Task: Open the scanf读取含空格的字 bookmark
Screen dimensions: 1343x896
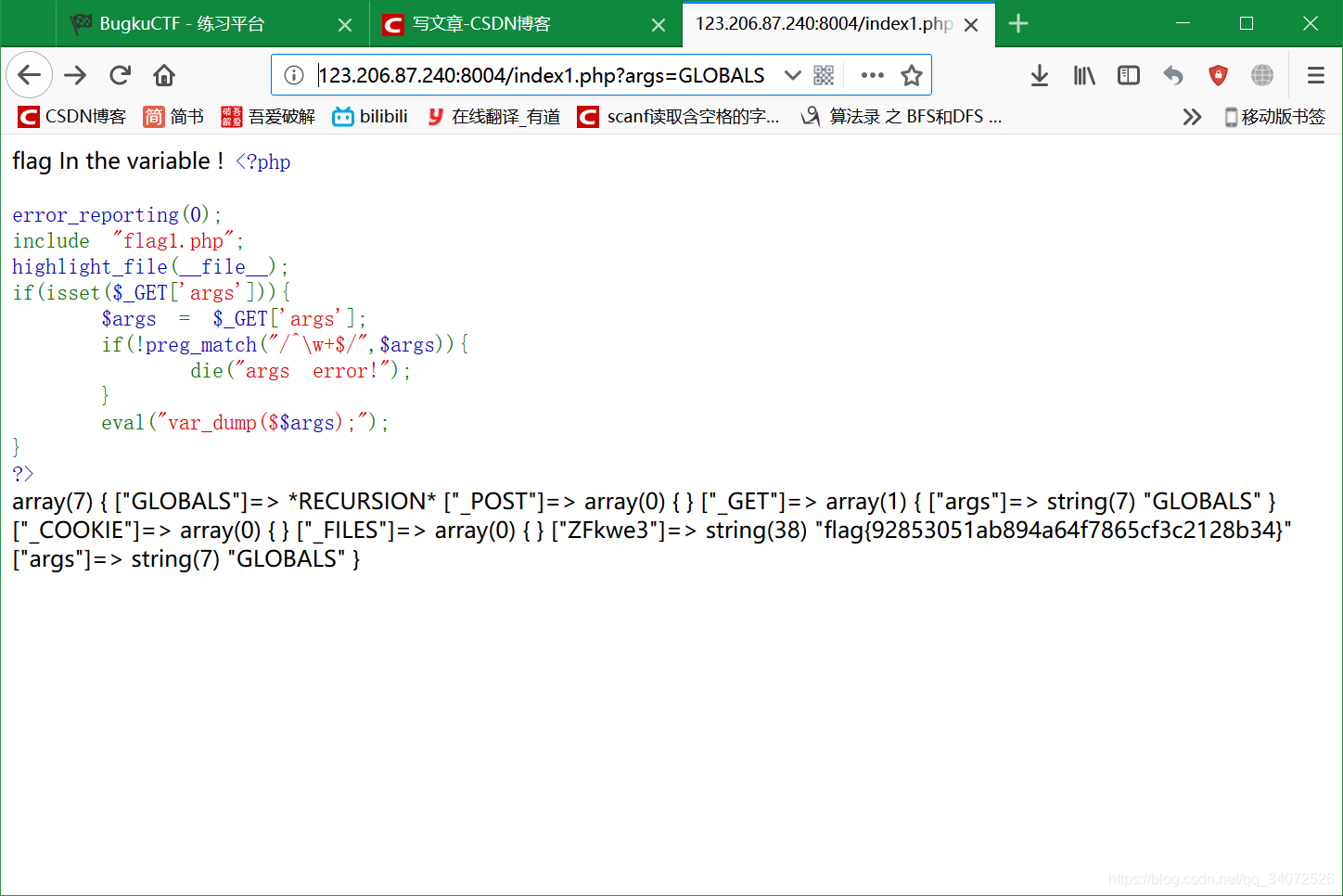Action: pos(678,116)
